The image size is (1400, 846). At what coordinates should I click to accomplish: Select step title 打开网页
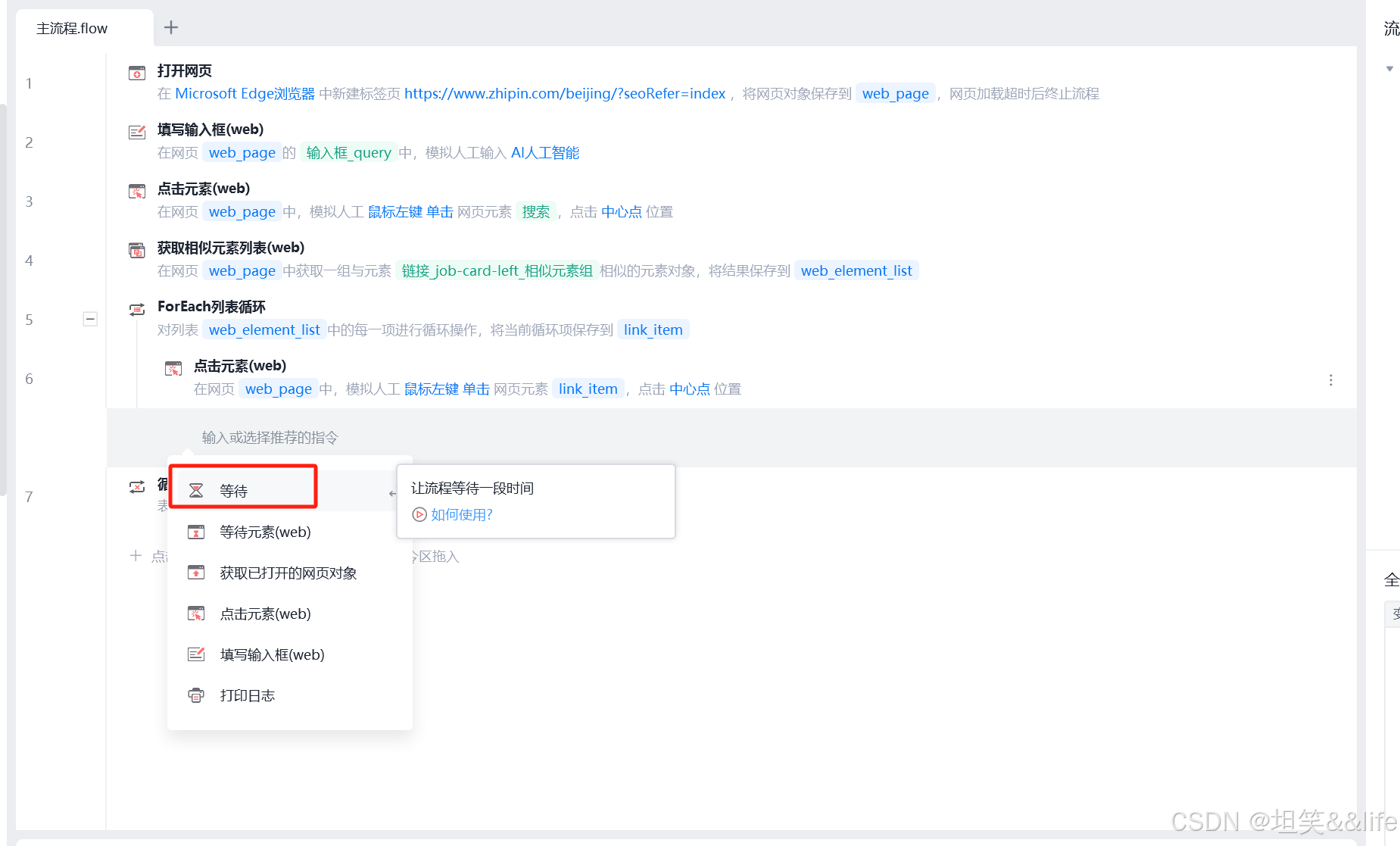coord(185,70)
